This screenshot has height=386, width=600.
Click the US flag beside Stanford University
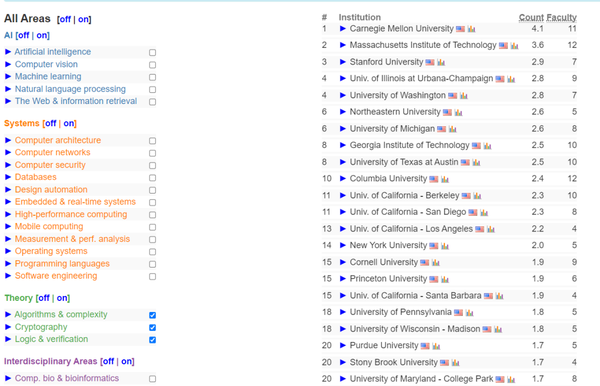click(430, 62)
